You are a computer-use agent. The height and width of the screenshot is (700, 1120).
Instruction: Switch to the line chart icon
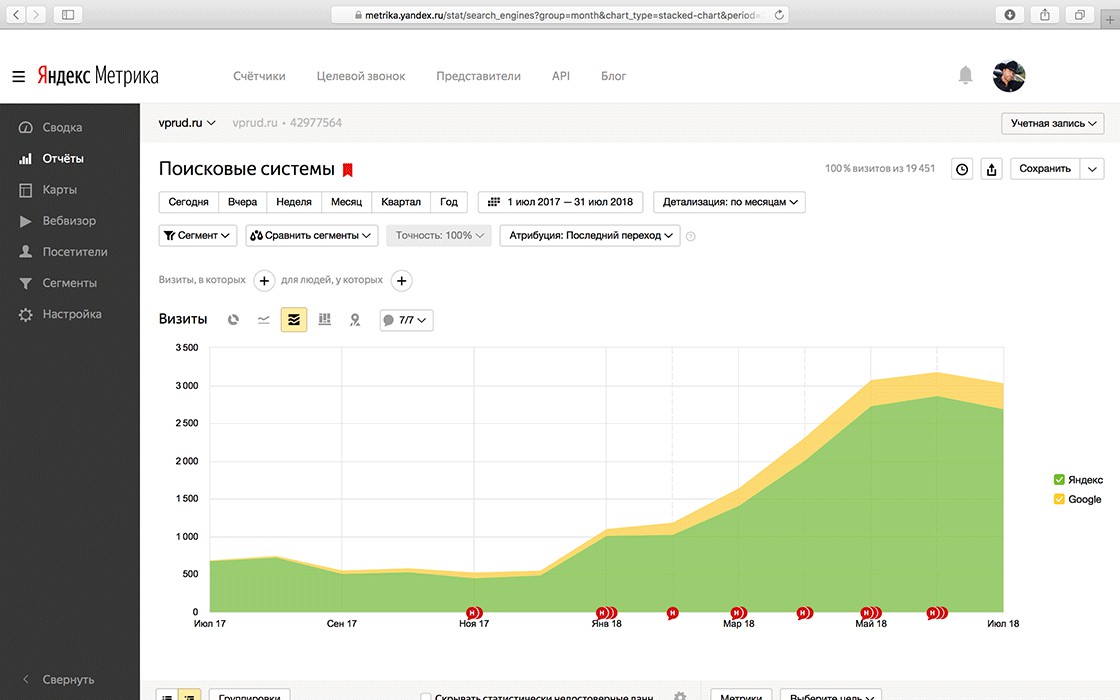click(264, 320)
